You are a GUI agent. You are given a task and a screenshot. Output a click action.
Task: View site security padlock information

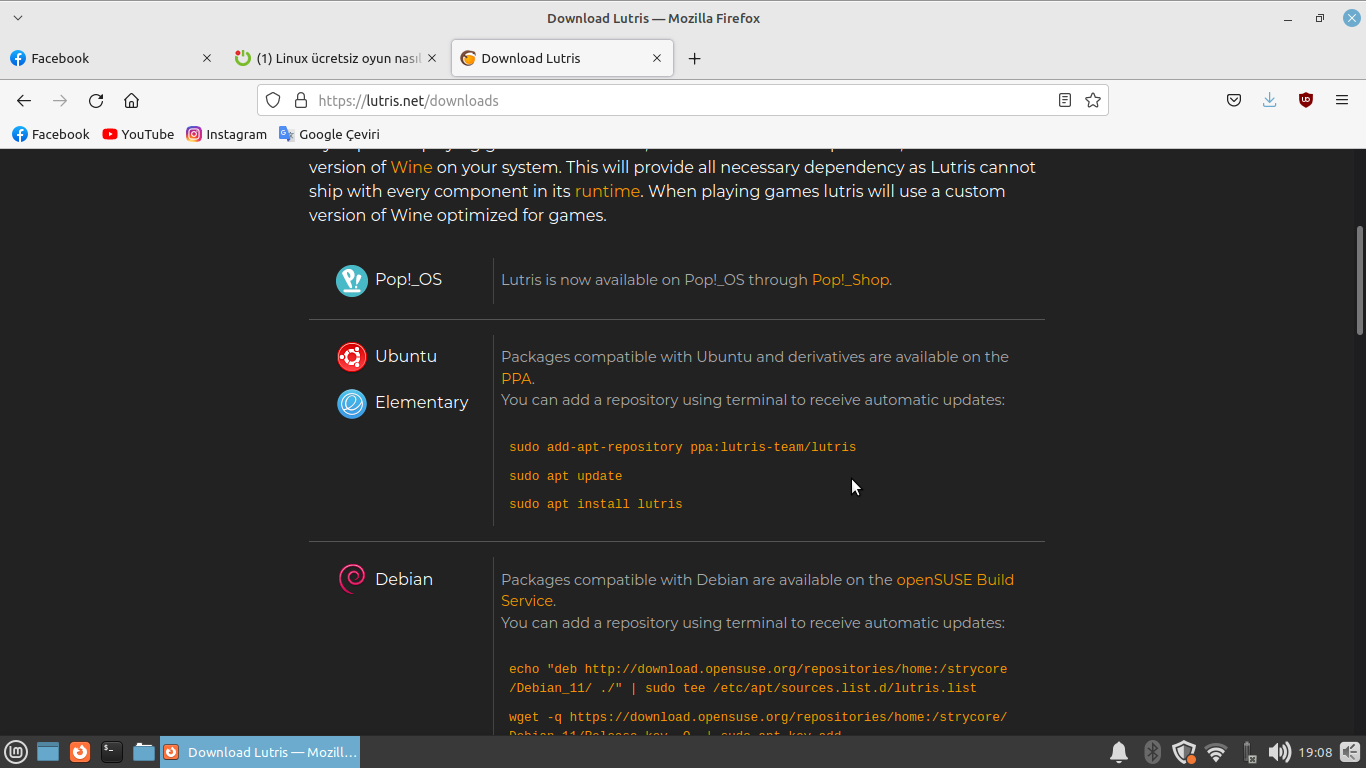click(299, 100)
